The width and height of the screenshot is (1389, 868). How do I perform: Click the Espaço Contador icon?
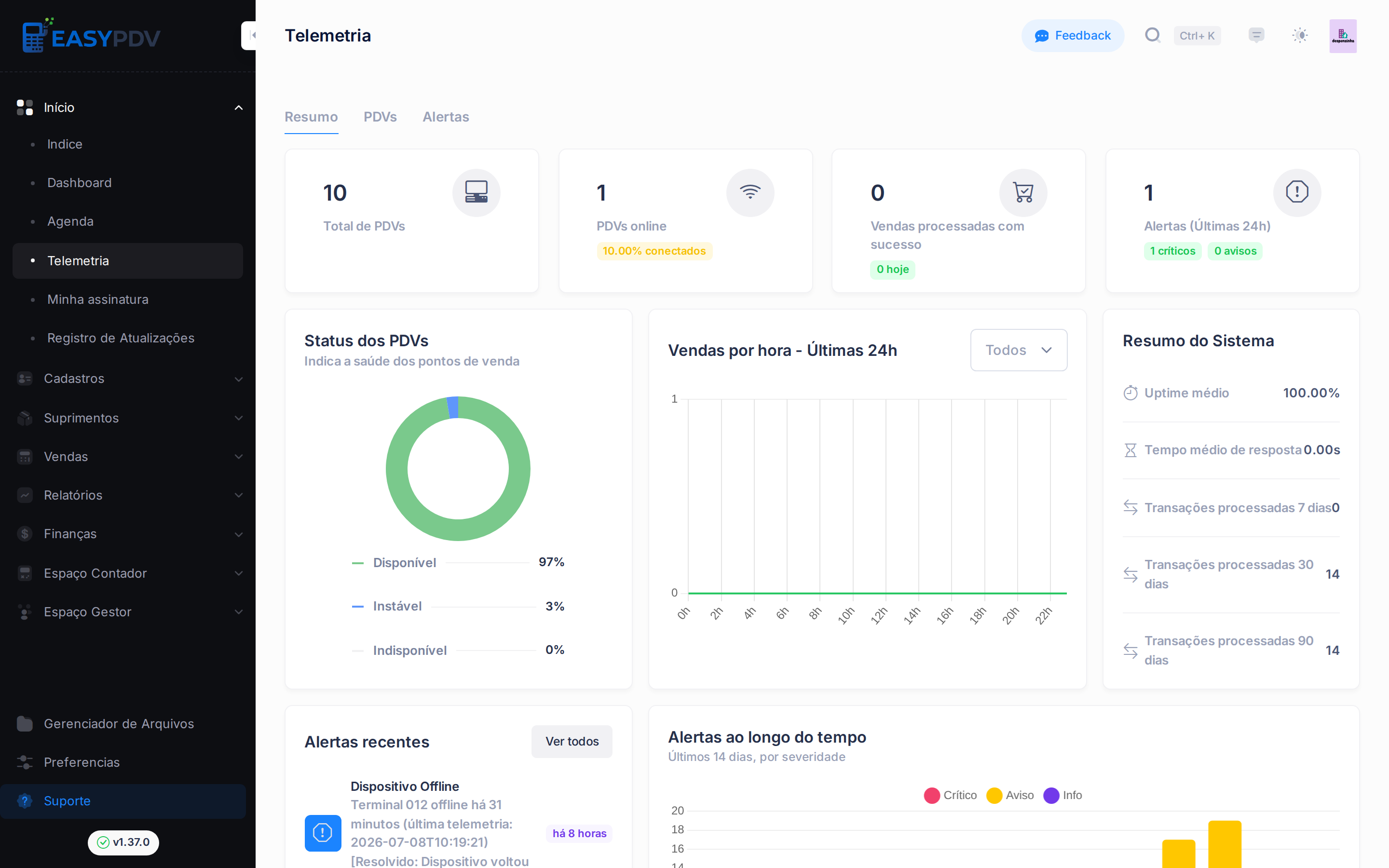click(x=25, y=573)
